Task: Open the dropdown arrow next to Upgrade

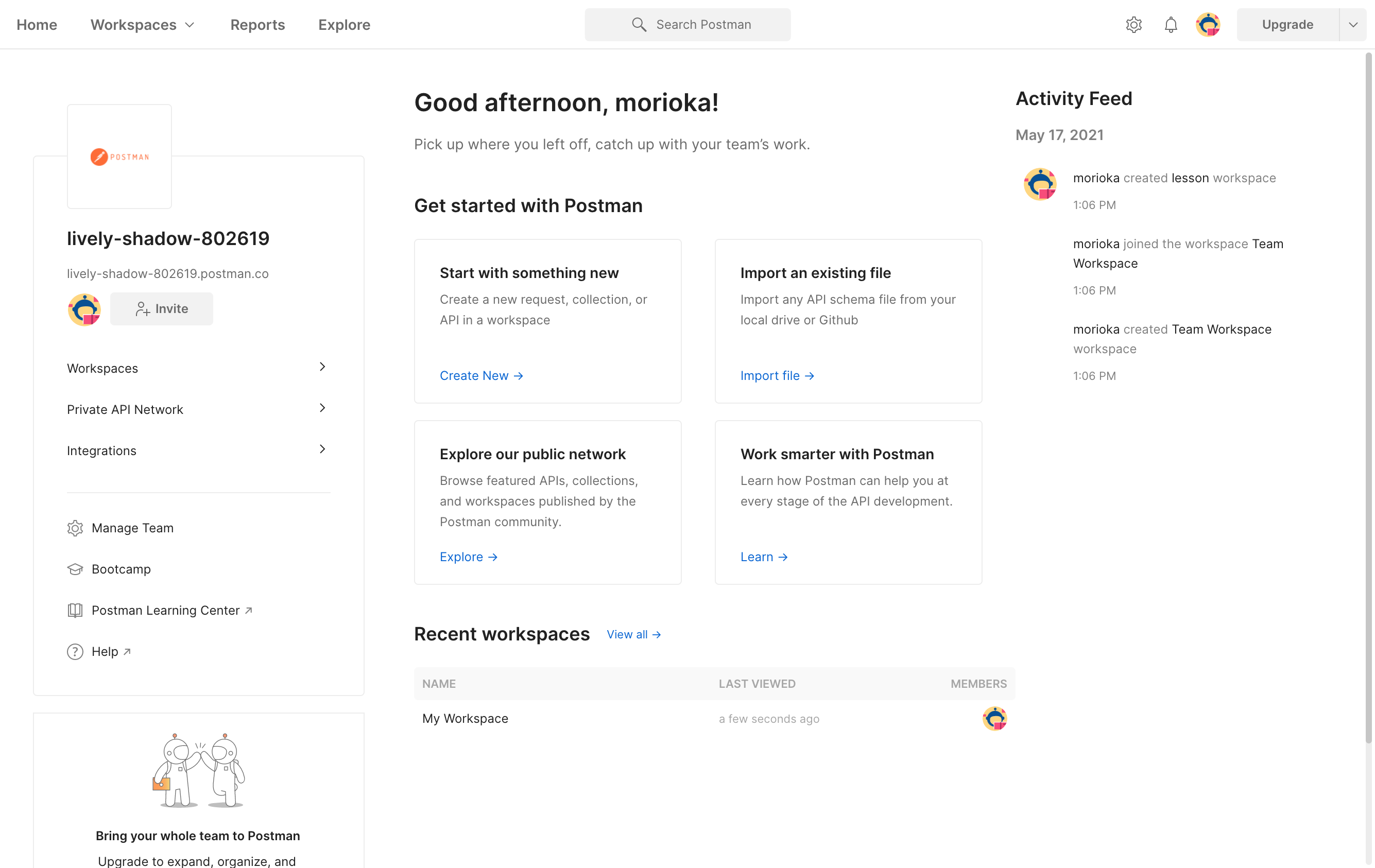Action: [x=1353, y=25]
